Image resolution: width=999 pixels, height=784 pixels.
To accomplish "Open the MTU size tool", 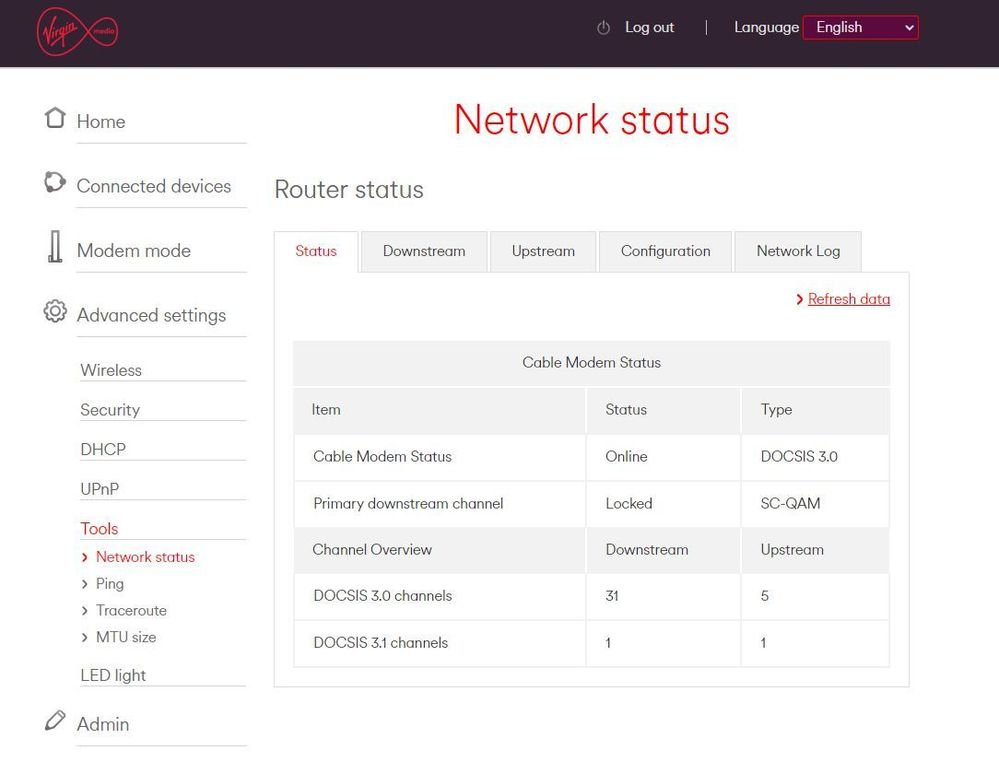I will (126, 637).
